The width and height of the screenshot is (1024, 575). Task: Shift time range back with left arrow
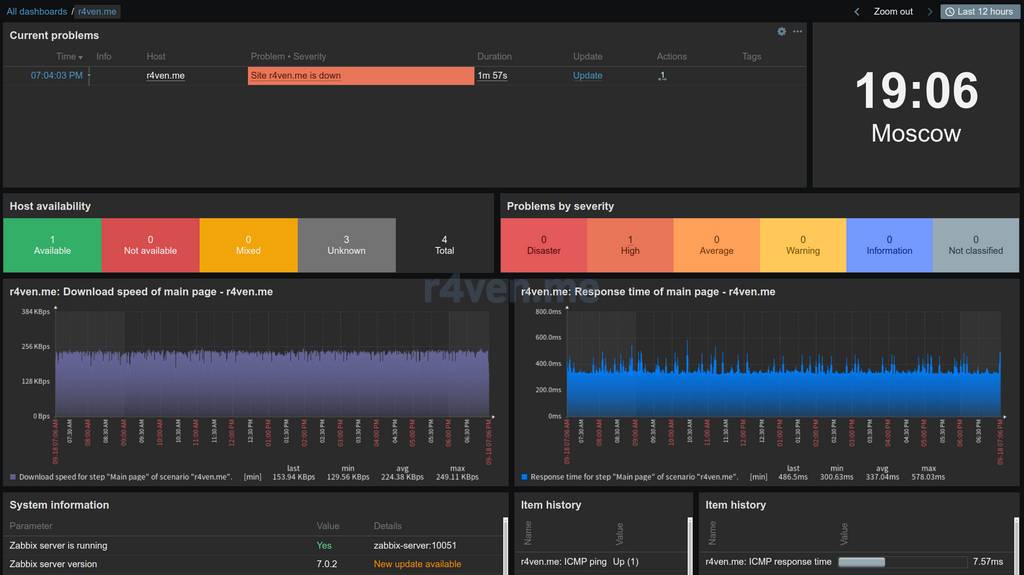857,12
